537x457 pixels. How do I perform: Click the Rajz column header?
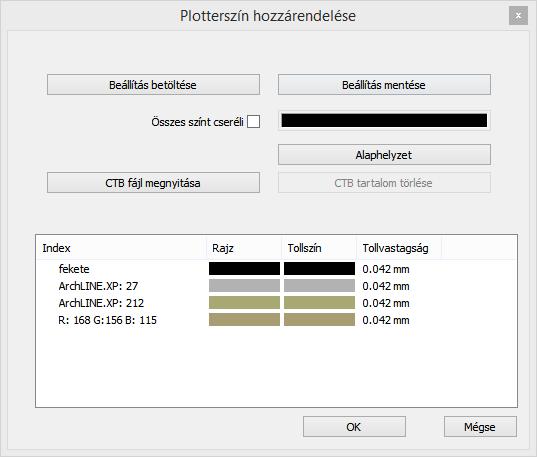(245, 248)
